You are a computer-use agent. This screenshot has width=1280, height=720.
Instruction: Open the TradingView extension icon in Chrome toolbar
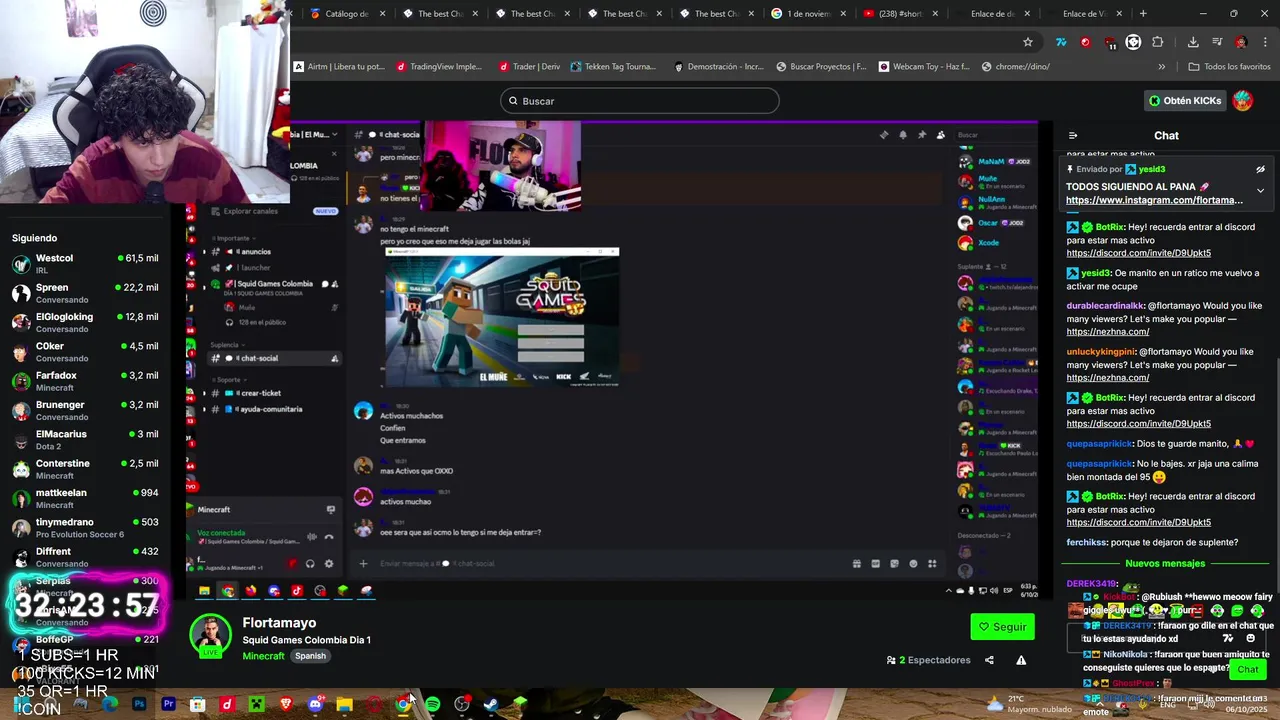(1061, 42)
